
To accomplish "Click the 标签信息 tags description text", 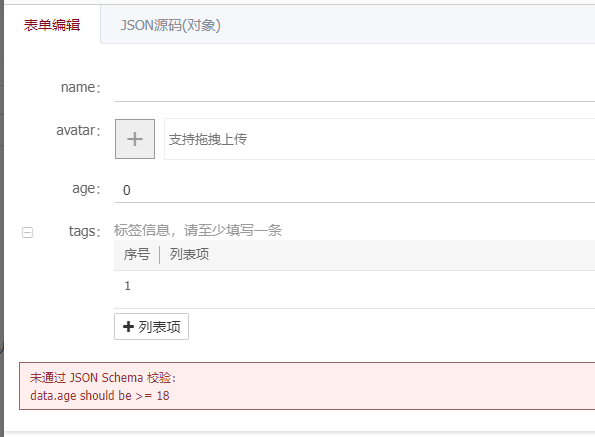I will tap(198, 230).
